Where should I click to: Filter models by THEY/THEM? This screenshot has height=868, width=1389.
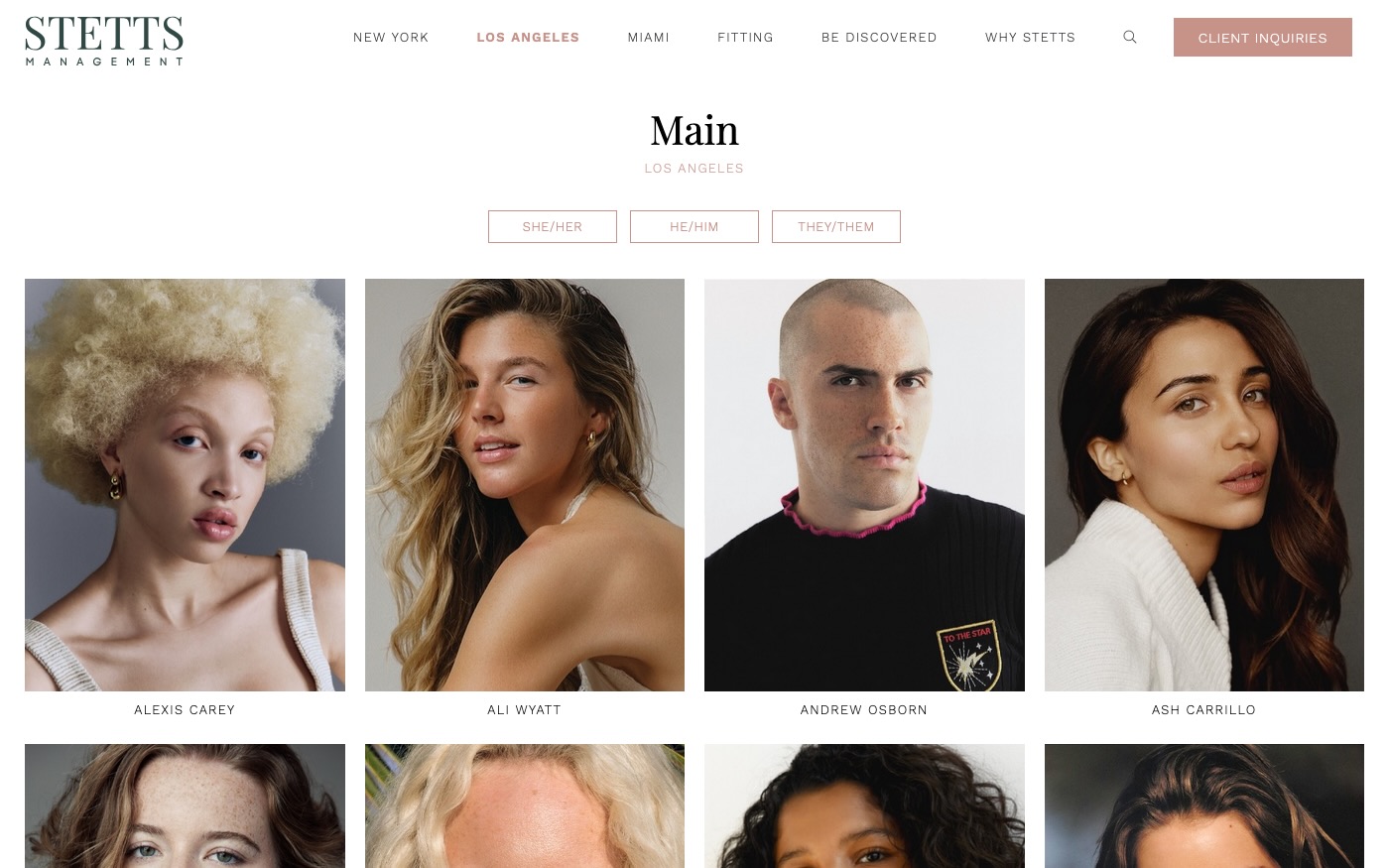(836, 226)
